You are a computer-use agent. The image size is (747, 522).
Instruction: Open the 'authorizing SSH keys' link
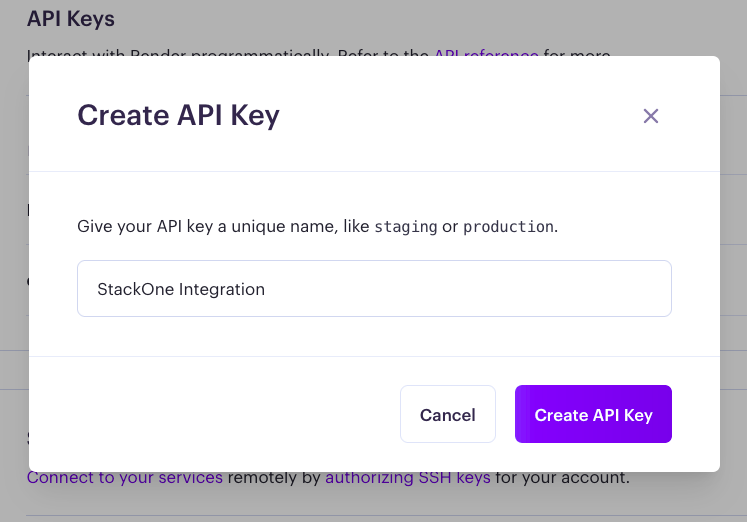click(408, 477)
